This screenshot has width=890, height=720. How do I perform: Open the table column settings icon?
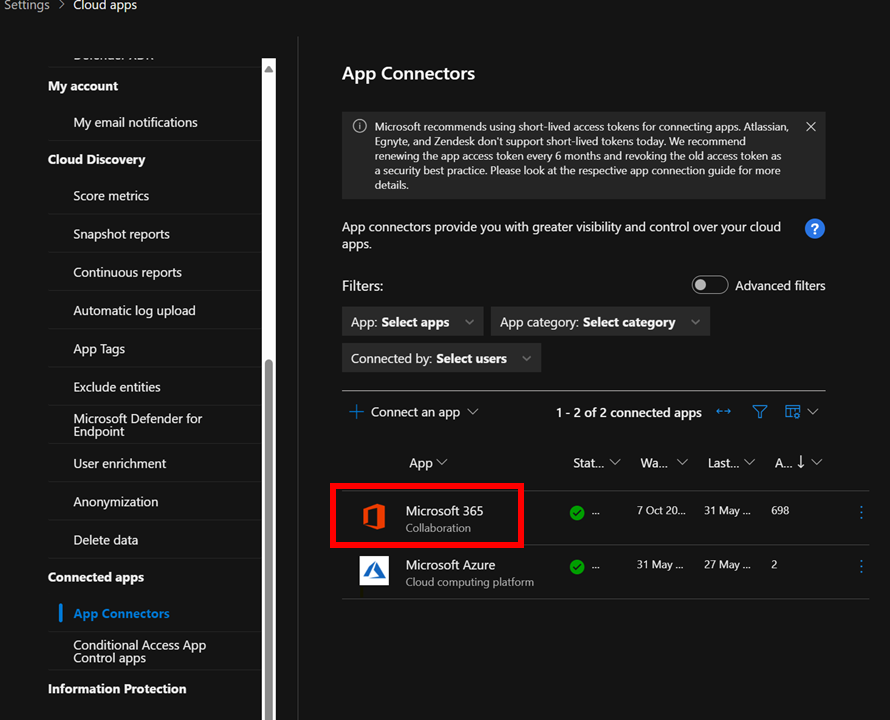coord(793,412)
